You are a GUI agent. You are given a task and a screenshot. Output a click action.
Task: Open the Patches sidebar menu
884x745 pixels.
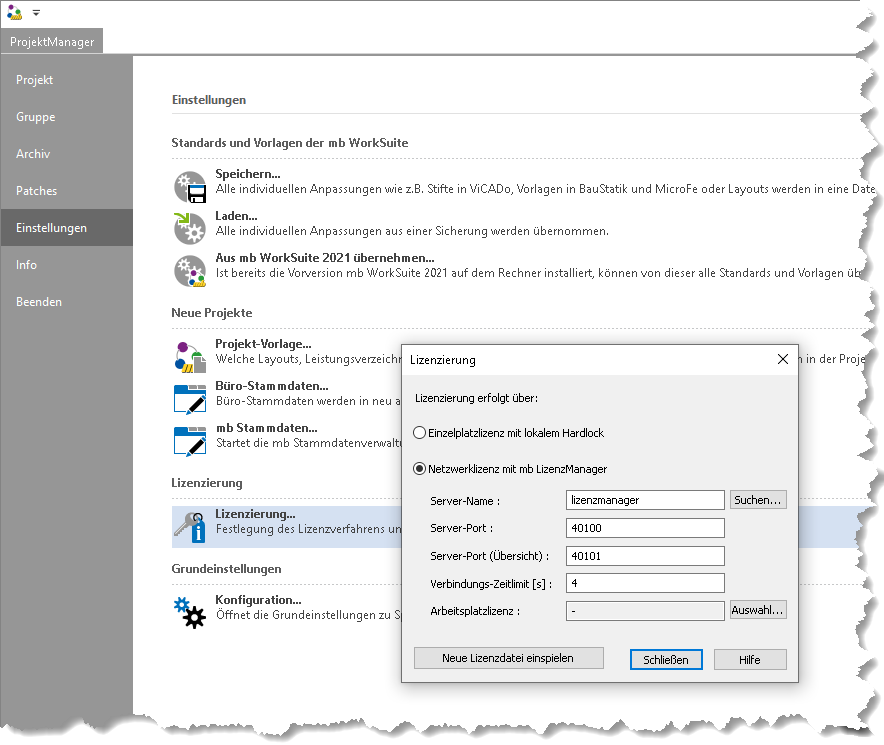click(67, 191)
